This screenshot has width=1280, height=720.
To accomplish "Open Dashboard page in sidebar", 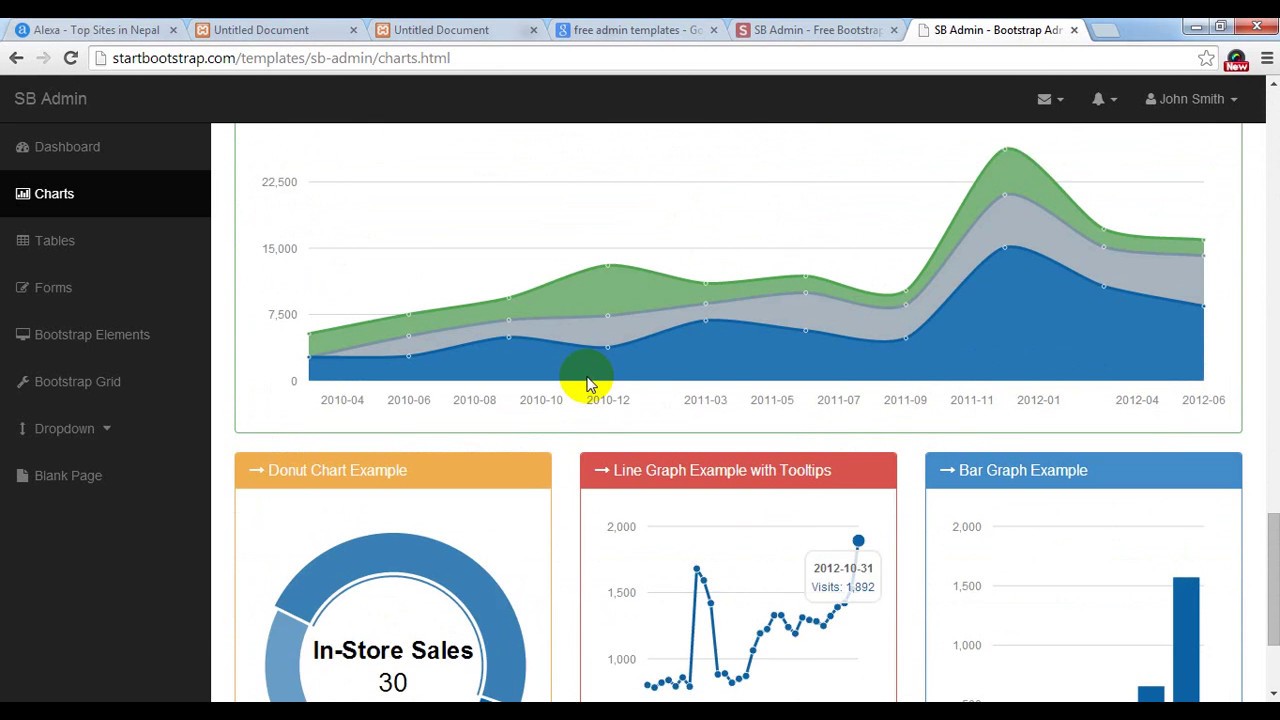I will [105, 147].
